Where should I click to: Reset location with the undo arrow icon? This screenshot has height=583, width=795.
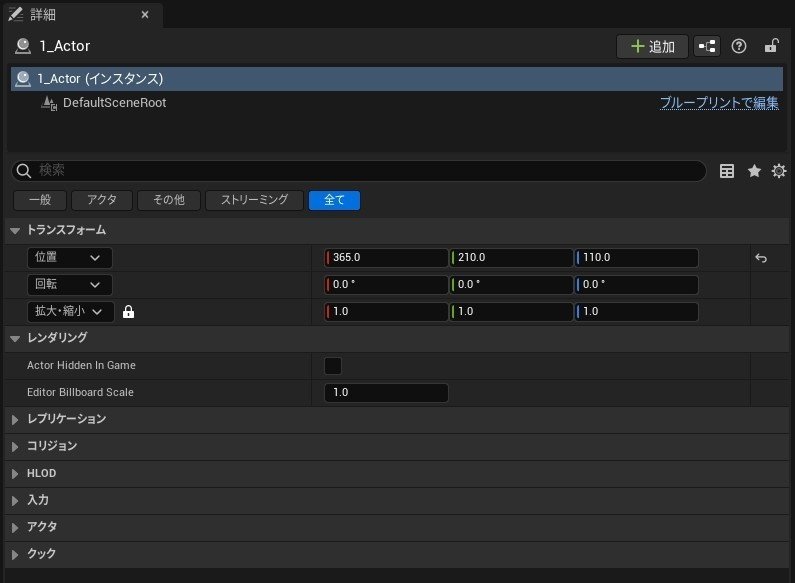point(761,258)
